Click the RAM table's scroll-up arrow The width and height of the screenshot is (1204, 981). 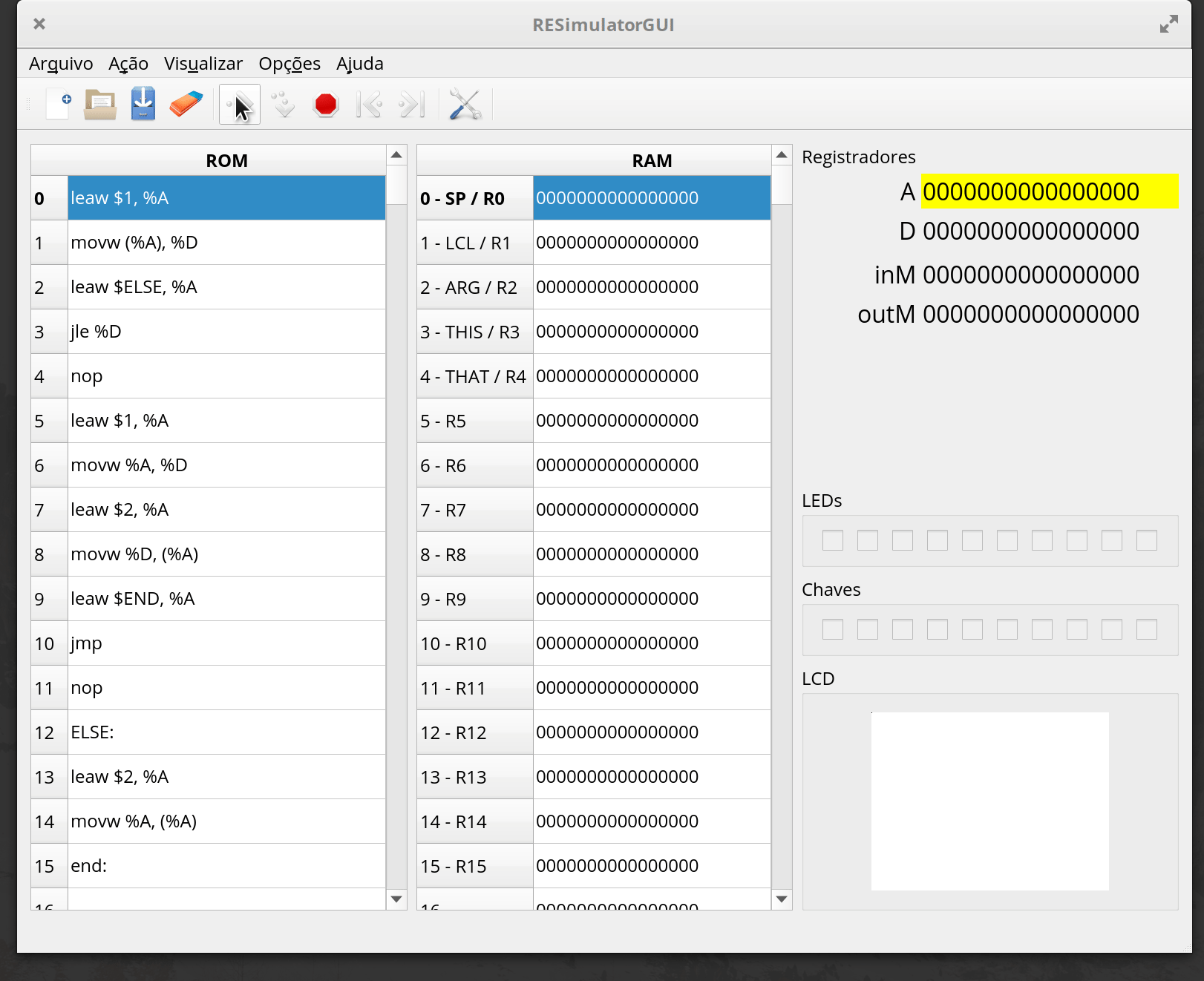(782, 155)
